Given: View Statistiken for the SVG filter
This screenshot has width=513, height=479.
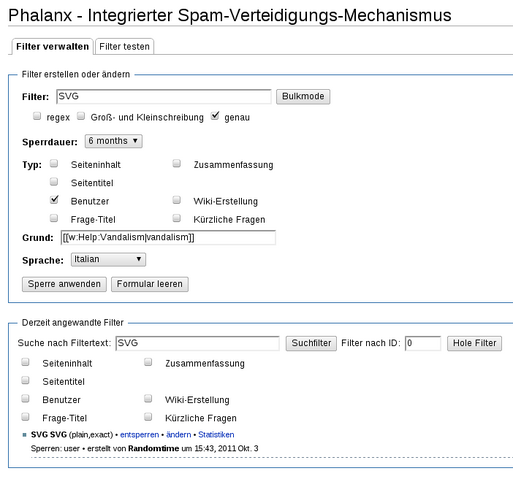Looking at the screenshot, I should (216, 435).
